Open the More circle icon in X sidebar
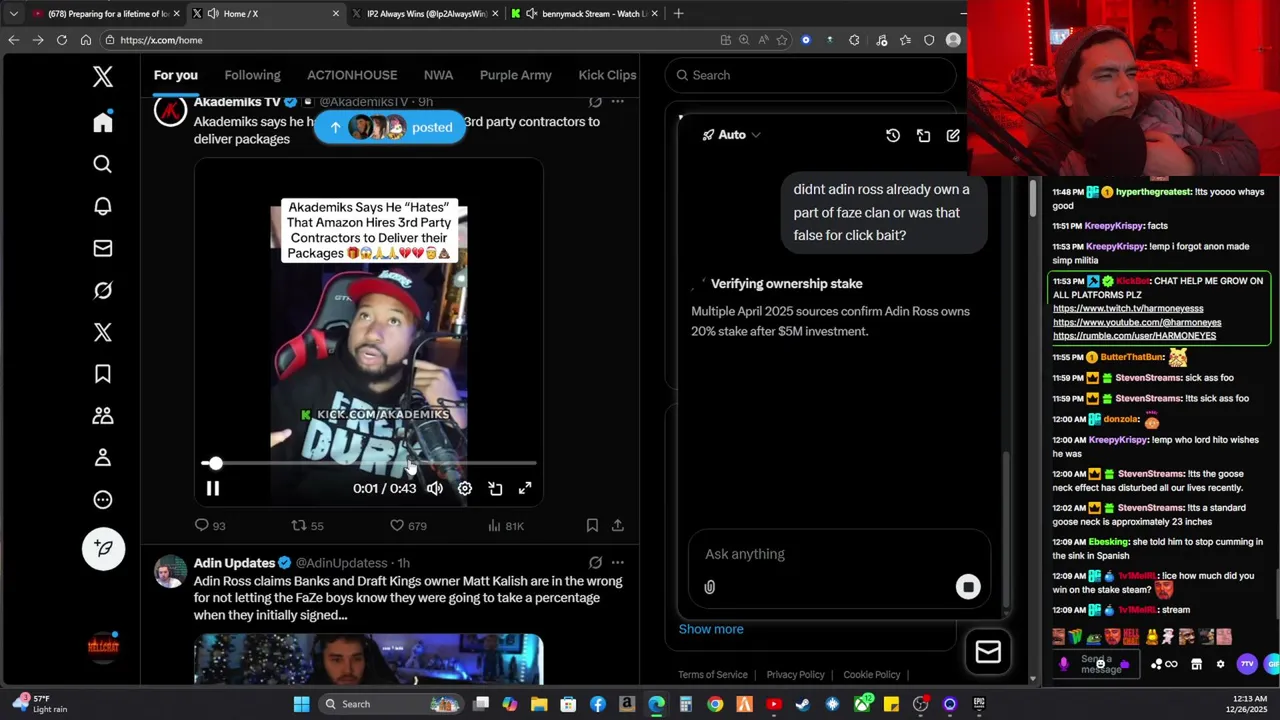This screenshot has width=1280, height=720. [x=103, y=500]
